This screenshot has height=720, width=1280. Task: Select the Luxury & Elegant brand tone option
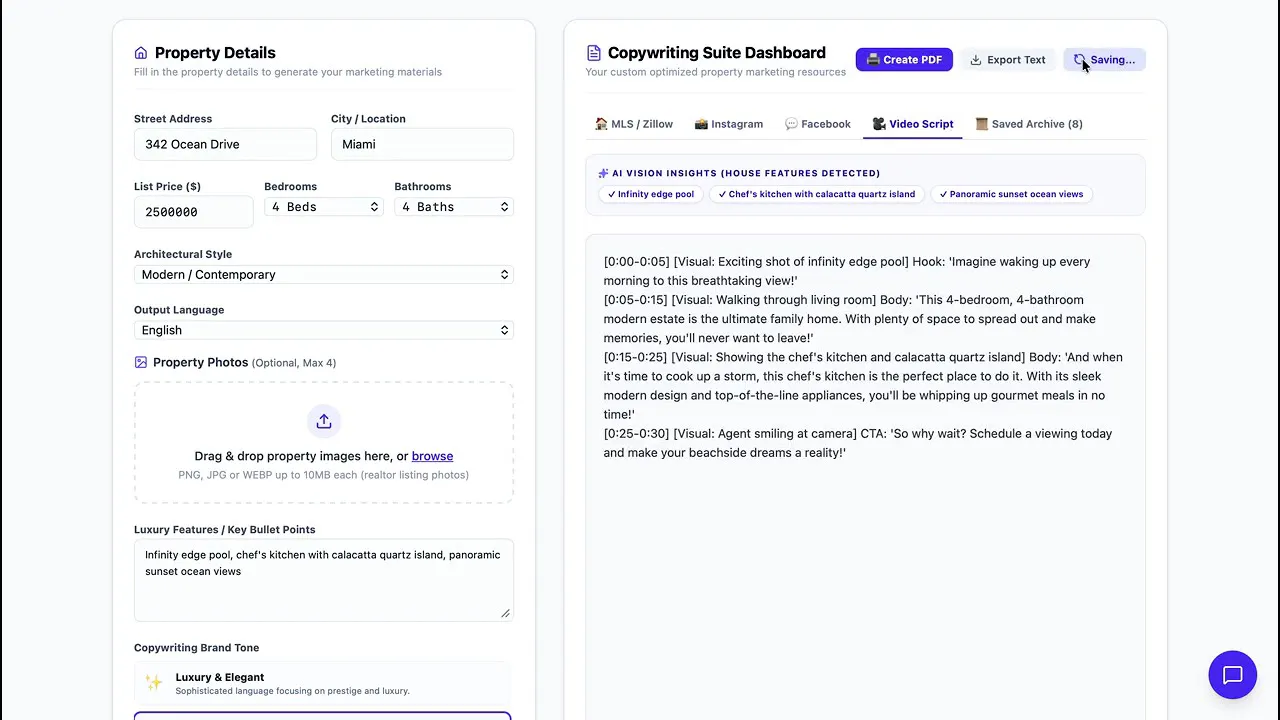(323, 683)
